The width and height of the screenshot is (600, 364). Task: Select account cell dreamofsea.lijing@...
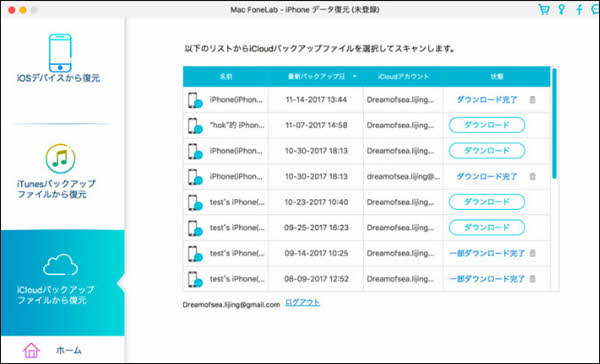[403, 176]
